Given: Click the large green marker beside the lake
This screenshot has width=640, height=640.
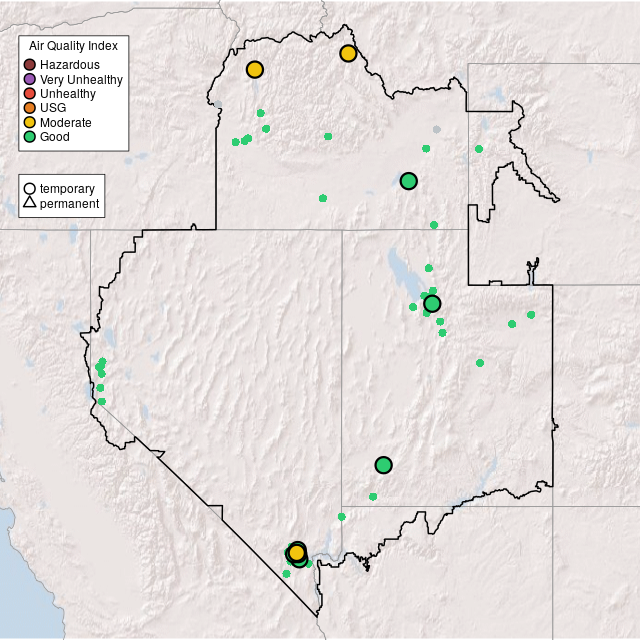Looking at the screenshot, I should (432, 304).
